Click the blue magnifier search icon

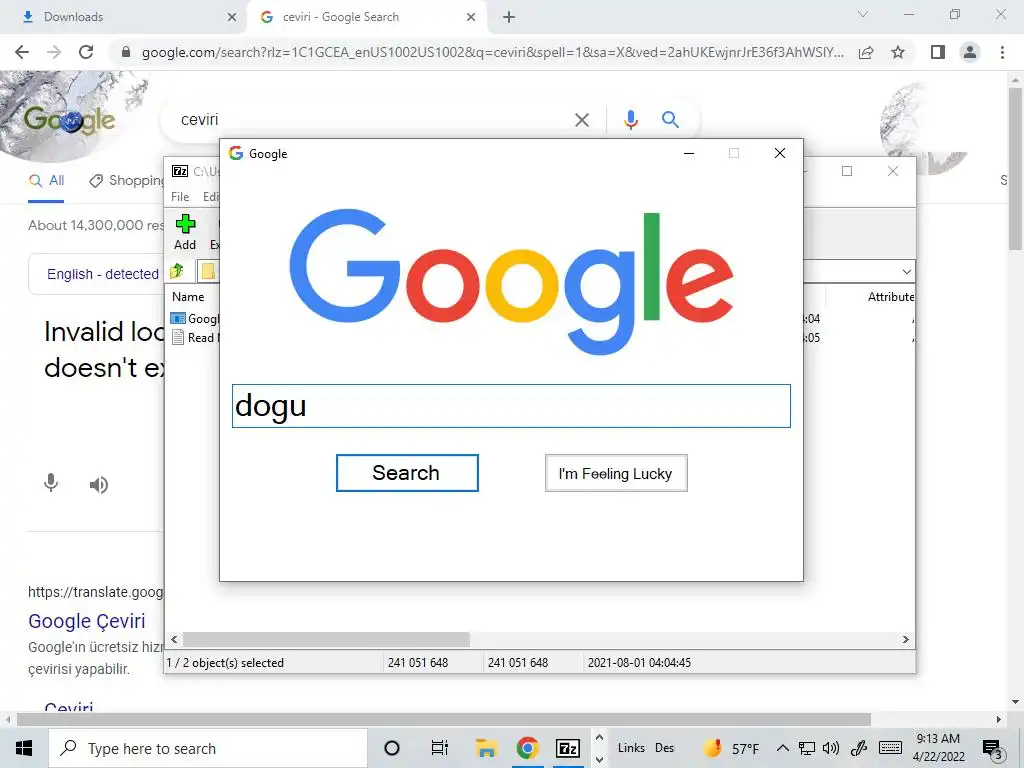(x=670, y=120)
